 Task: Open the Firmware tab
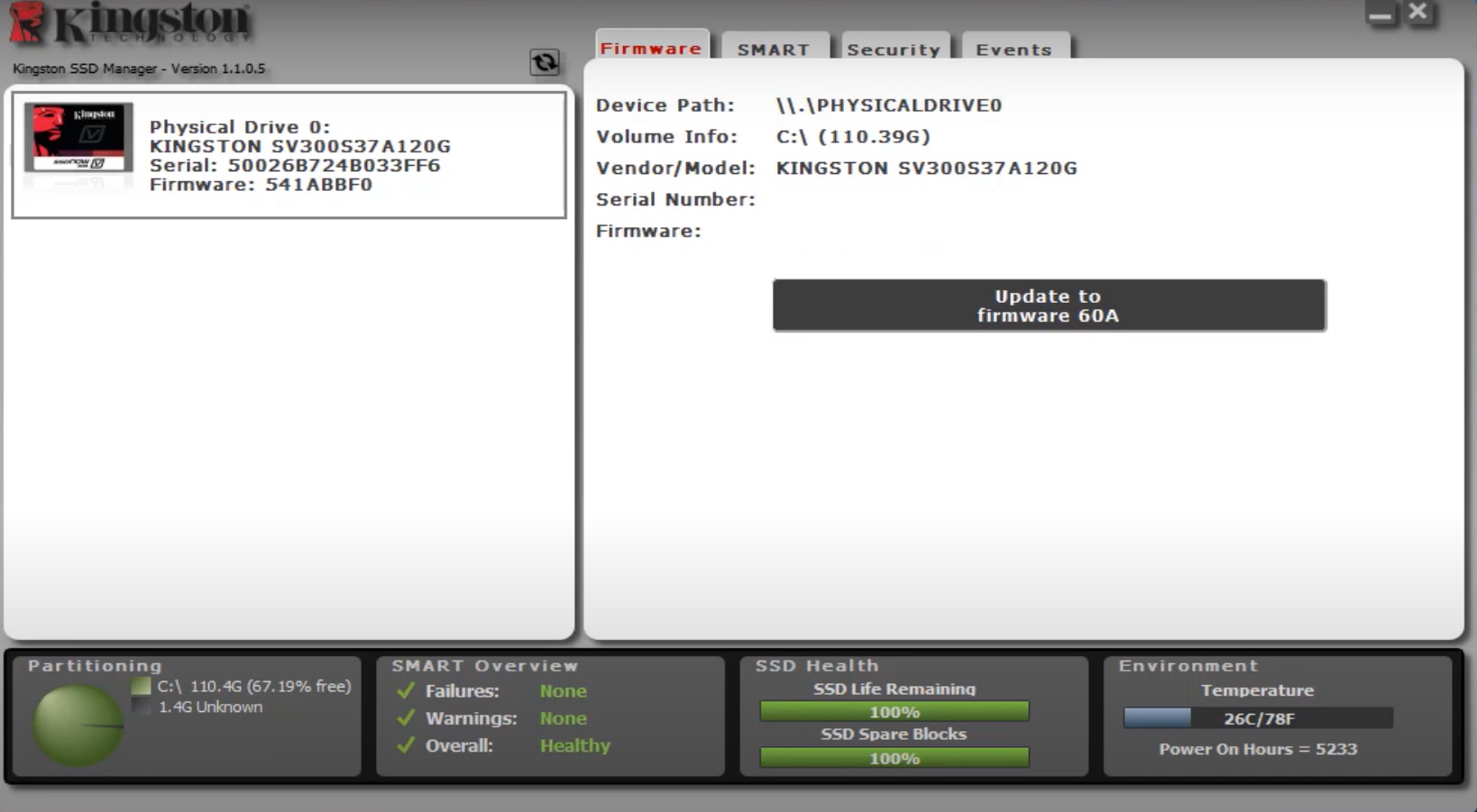click(651, 48)
